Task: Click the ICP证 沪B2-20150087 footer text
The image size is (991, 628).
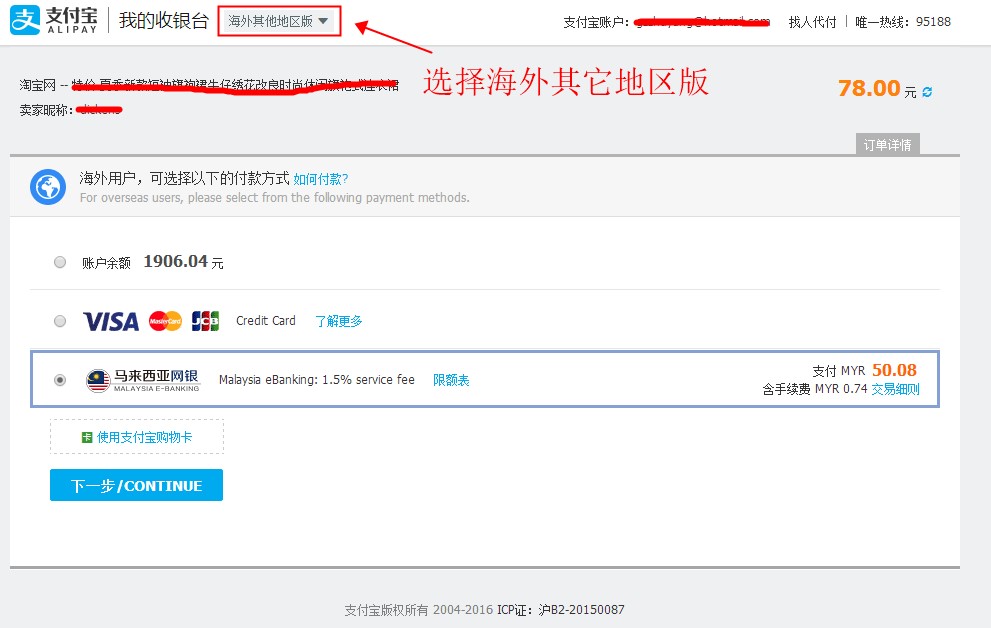Action: click(561, 610)
